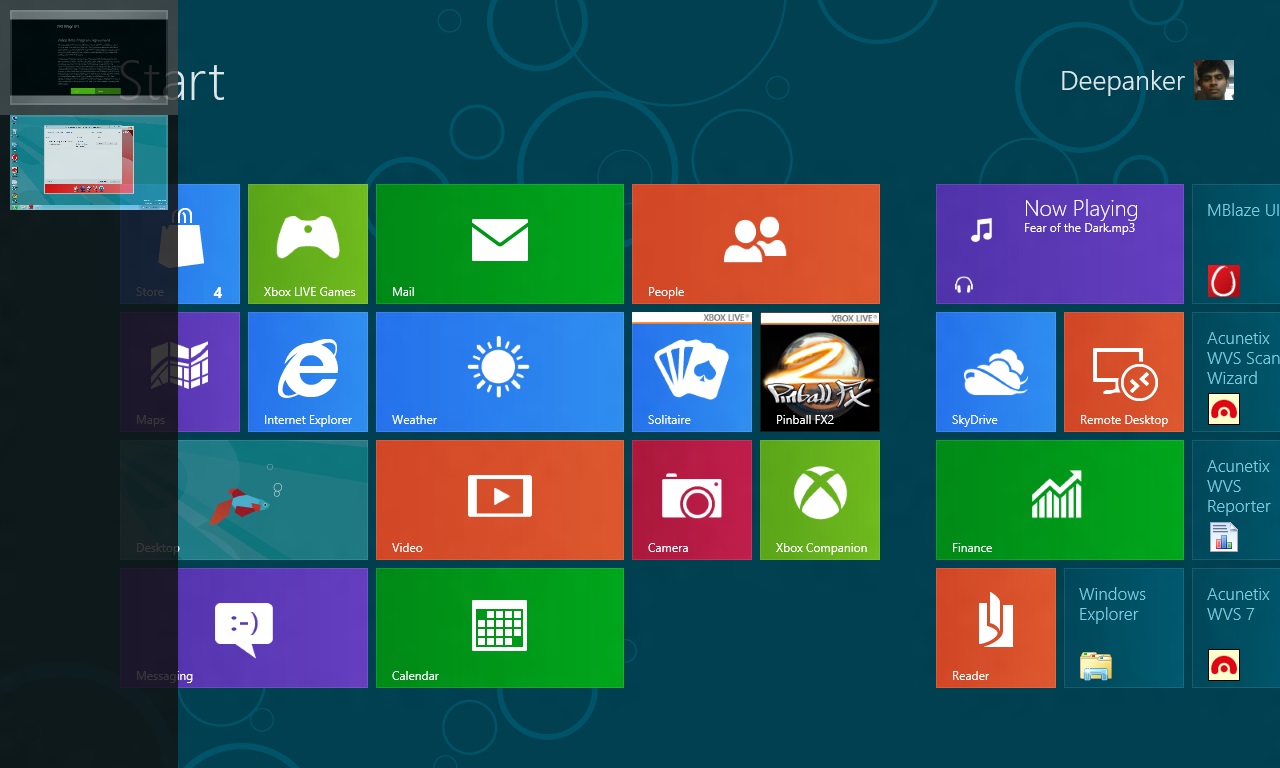Open the Reader app tile

(996, 628)
